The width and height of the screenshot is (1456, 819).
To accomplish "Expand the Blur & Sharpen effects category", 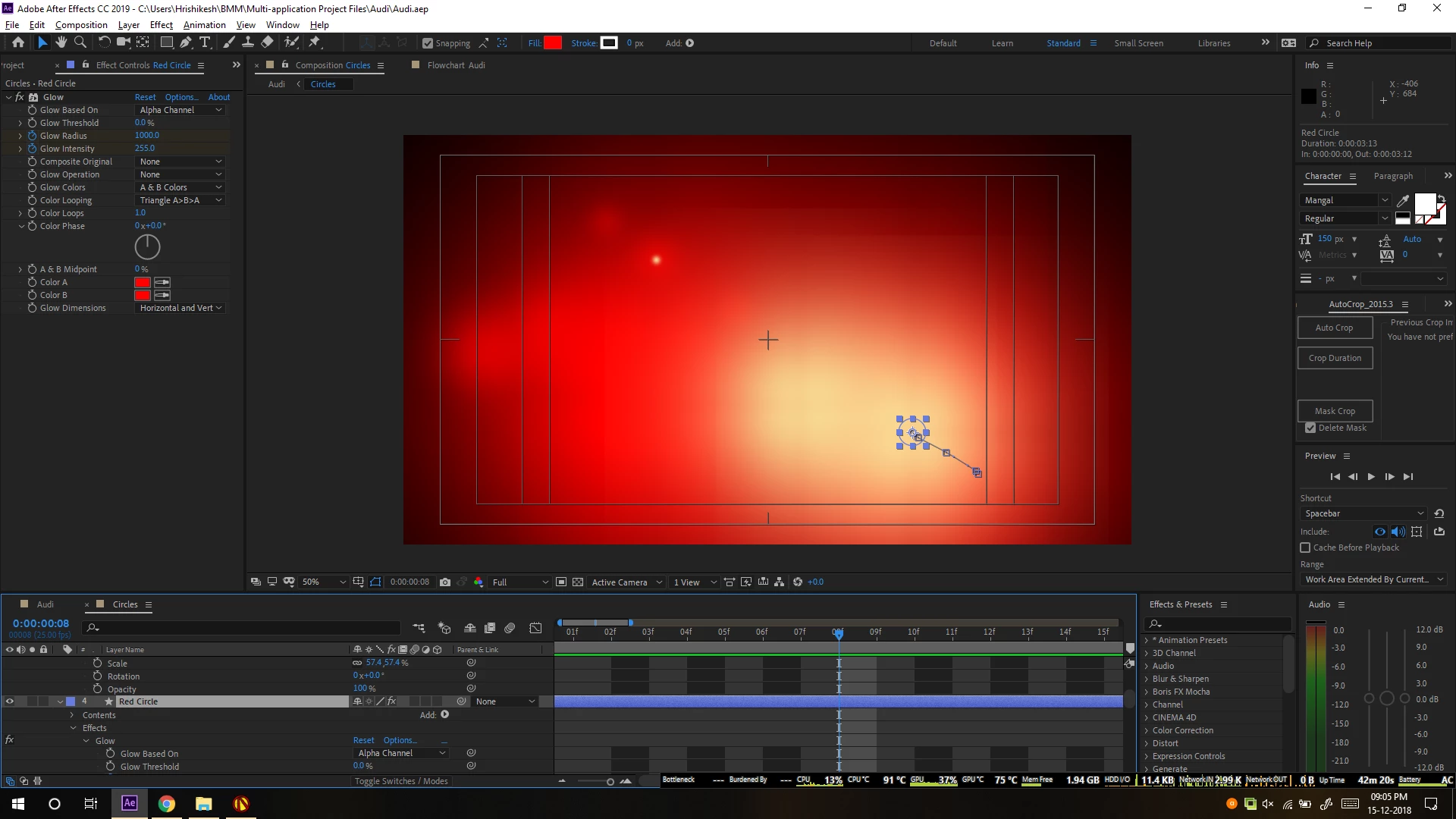I will [1147, 679].
